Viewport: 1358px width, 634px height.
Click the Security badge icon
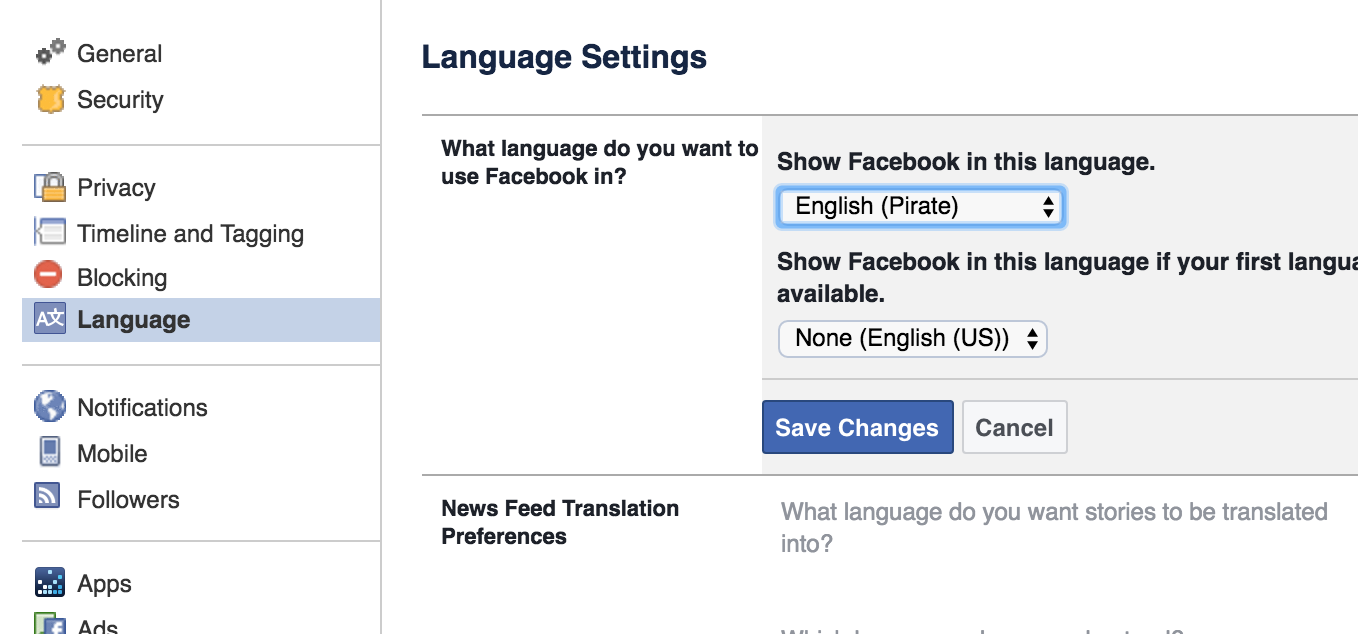[50, 99]
